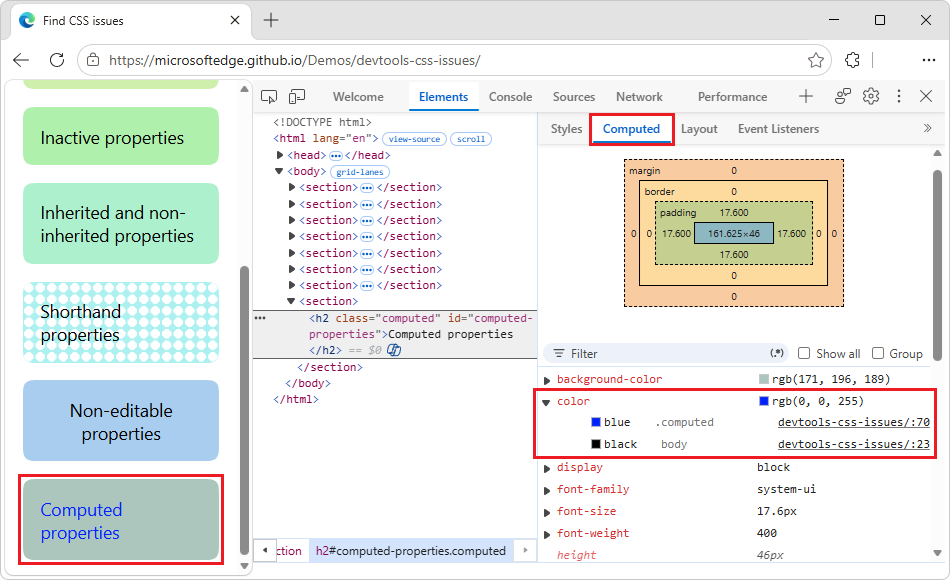Image resolution: width=950 pixels, height=580 pixels.
Task: Click the Inactive properties card
Action: [x=121, y=136]
